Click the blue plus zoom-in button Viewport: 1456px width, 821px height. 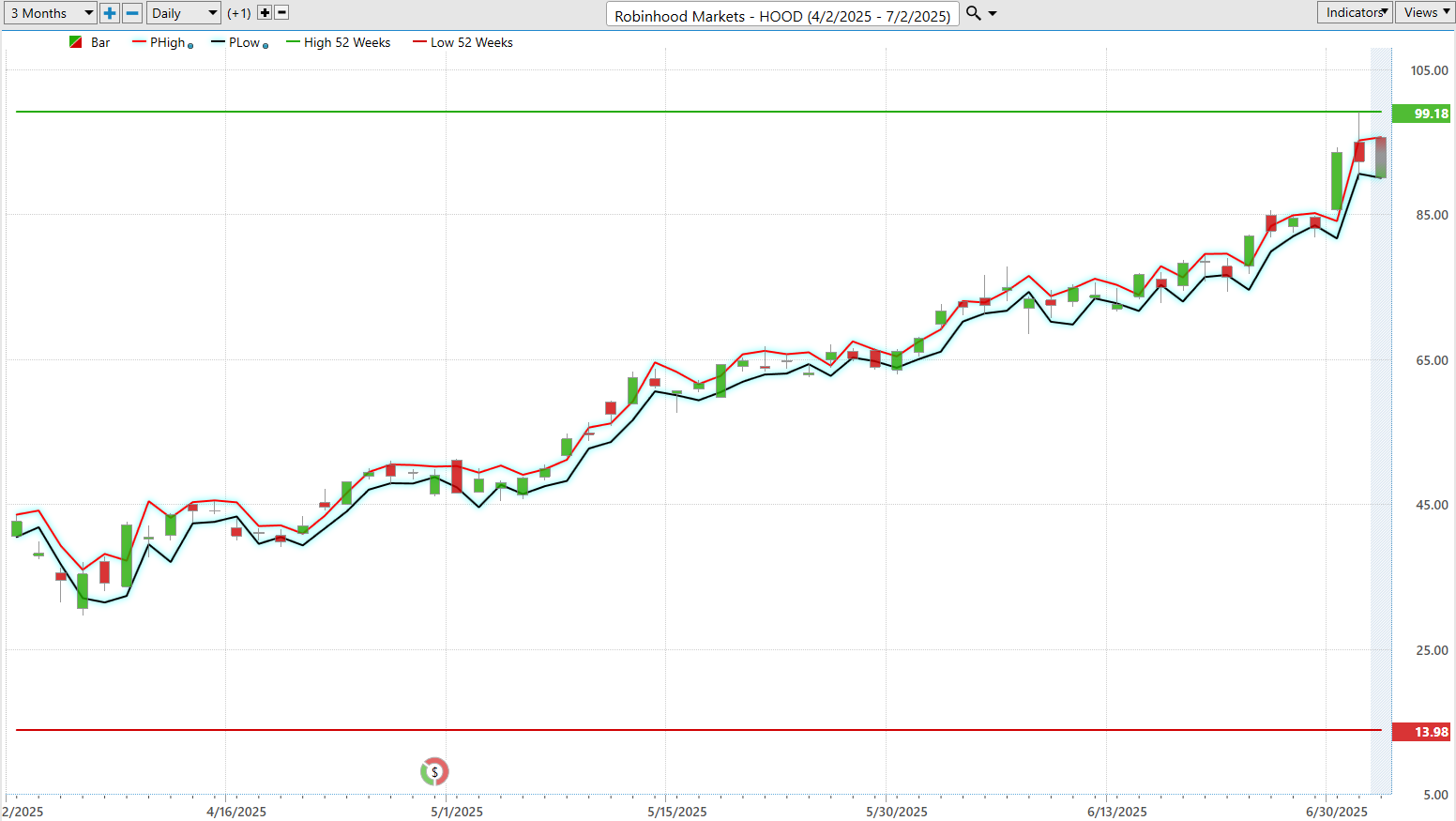click(x=110, y=13)
